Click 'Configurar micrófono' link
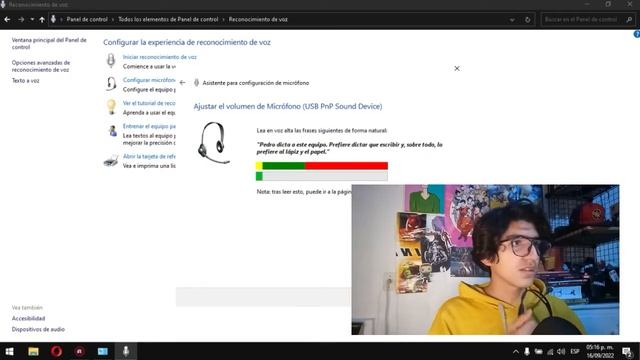This screenshot has height=360, width=640. click(x=149, y=80)
